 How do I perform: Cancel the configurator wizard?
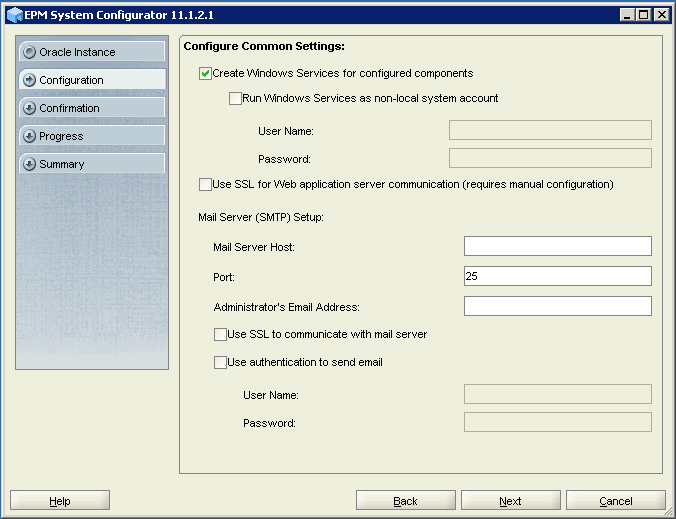click(615, 501)
